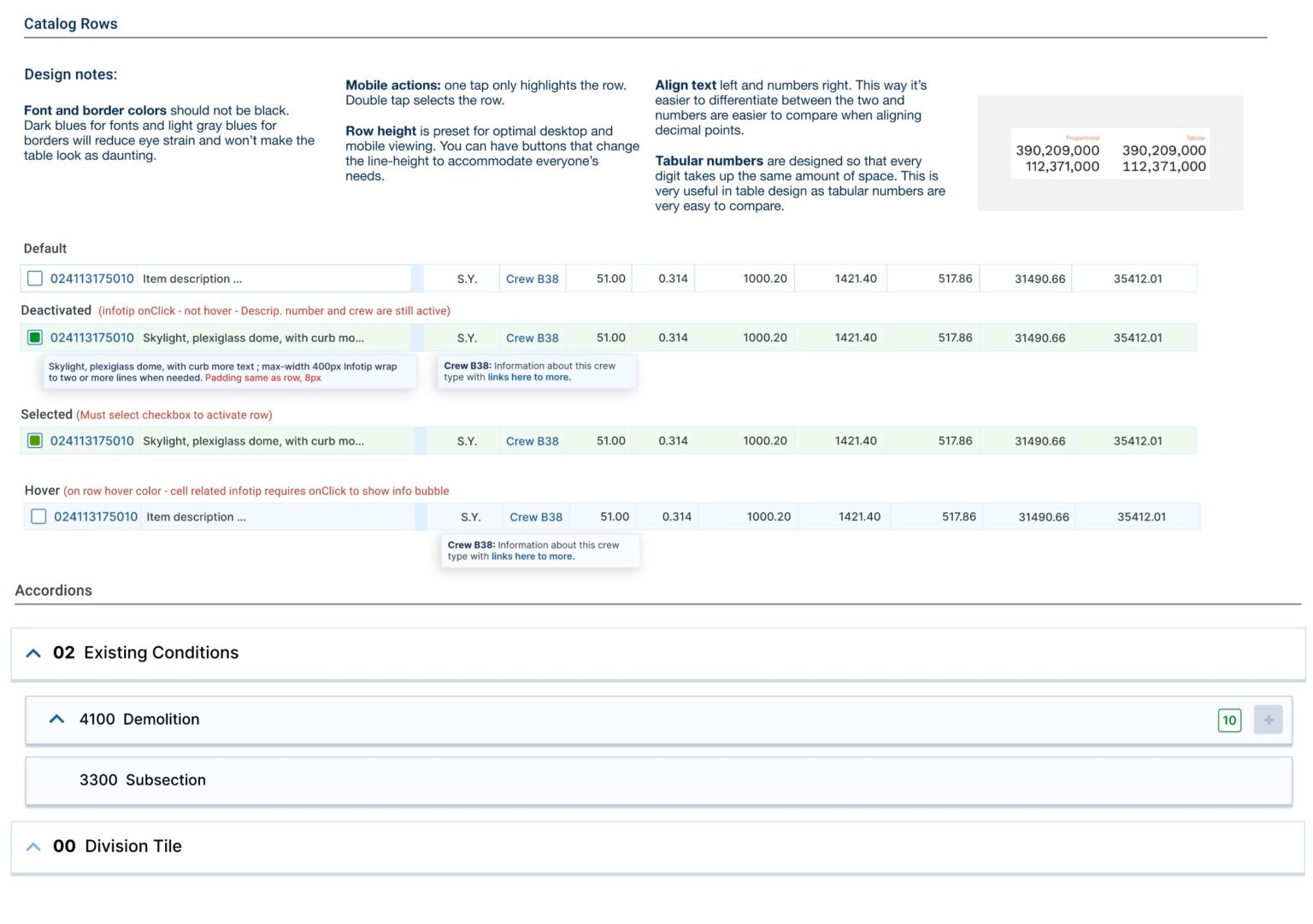The height and width of the screenshot is (924, 1313).
Task: Uncheck the Deactivated row's green checkbox
Action: point(35,338)
